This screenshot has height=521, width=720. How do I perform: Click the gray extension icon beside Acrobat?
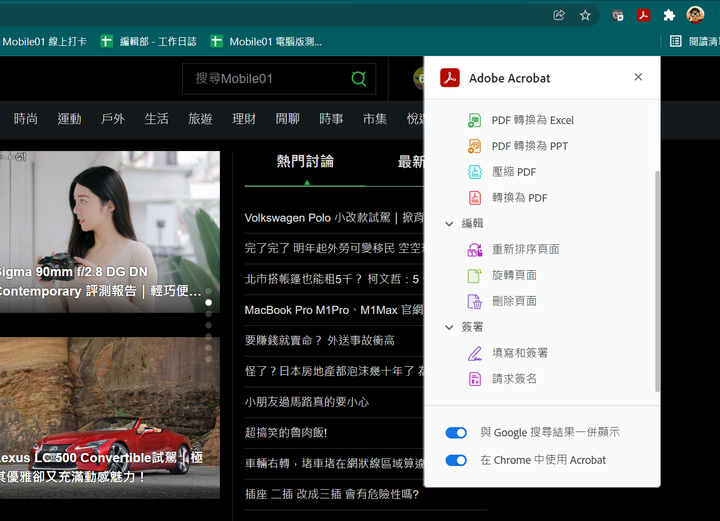618,16
